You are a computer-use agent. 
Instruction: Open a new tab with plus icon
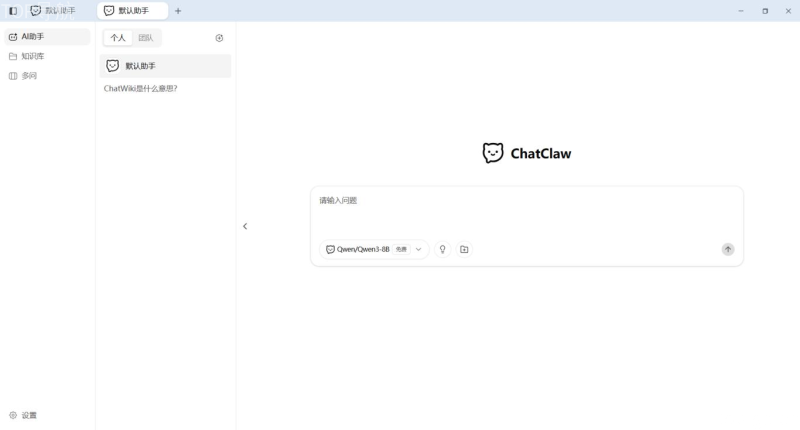click(178, 11)
